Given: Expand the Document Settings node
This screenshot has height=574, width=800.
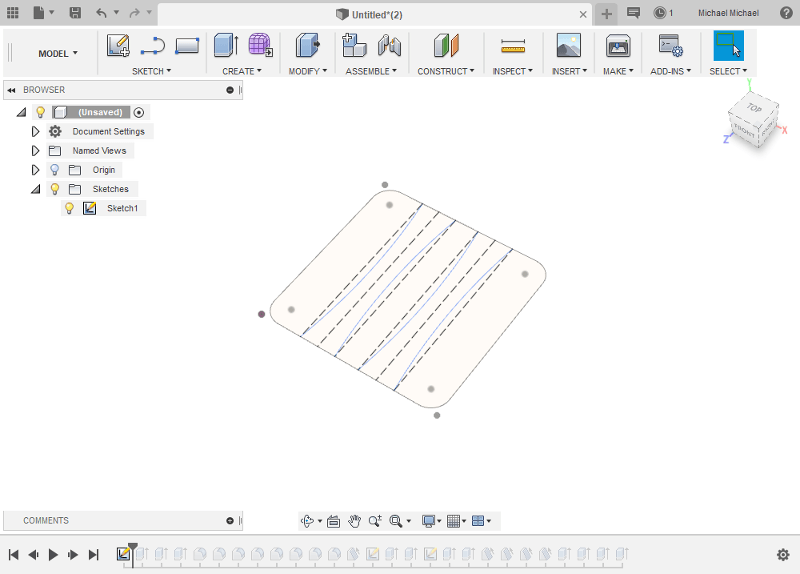Looking at the screenshot, I should pyautogui.click(x=35, y=132).
